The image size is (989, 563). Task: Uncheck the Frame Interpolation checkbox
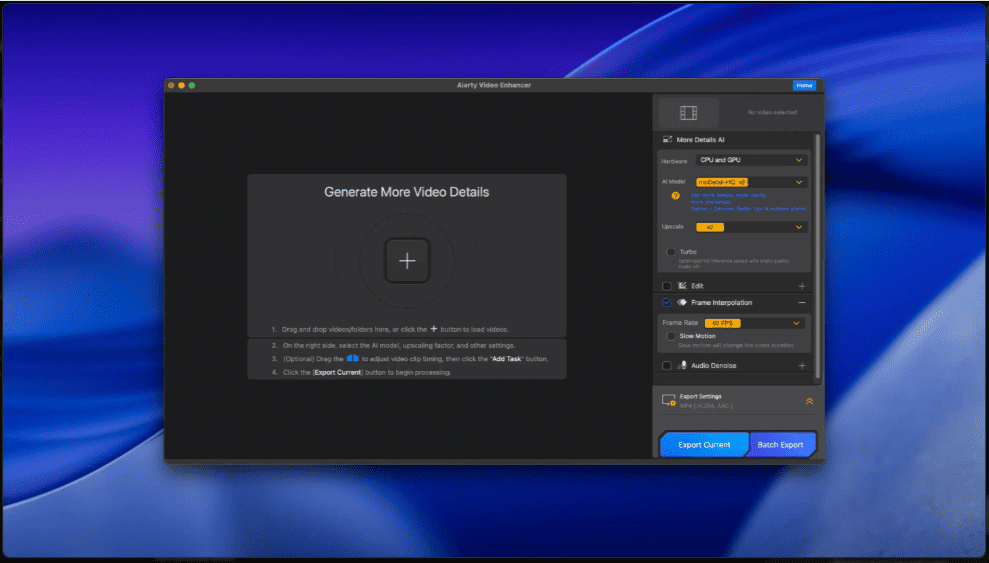667,303
